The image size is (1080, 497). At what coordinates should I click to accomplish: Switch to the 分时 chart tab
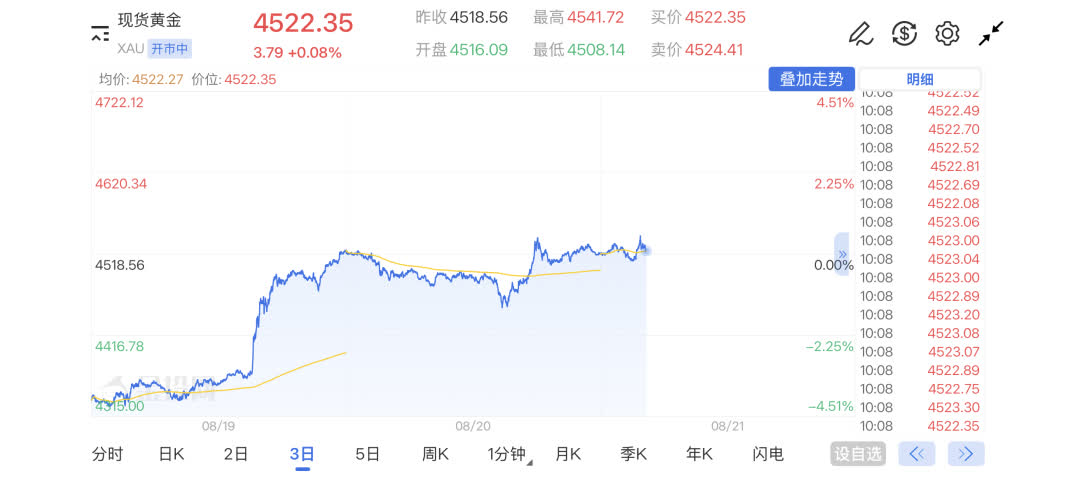tap(107, 454)
